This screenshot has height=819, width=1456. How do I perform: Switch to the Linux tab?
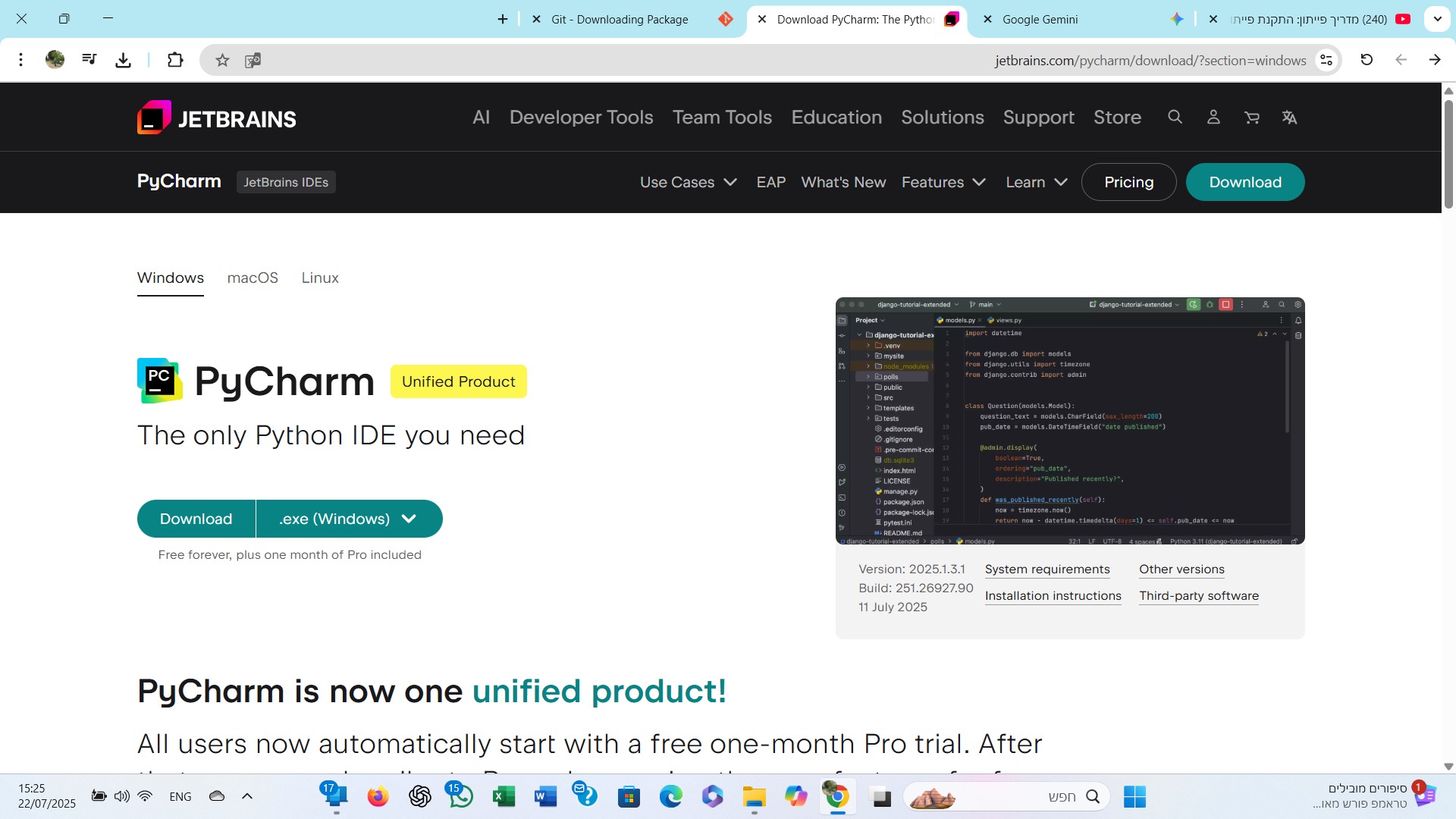(x=320, y=278)
